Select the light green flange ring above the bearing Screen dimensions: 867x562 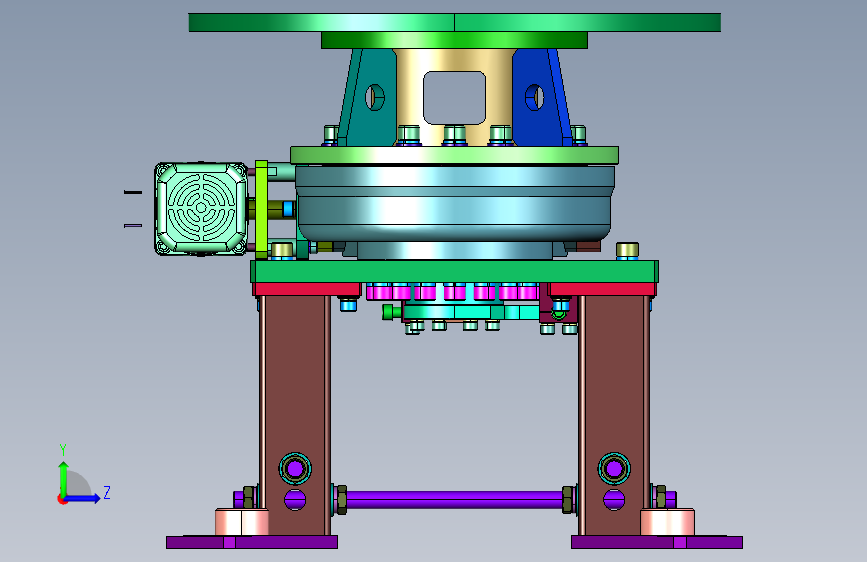[455, 155]
